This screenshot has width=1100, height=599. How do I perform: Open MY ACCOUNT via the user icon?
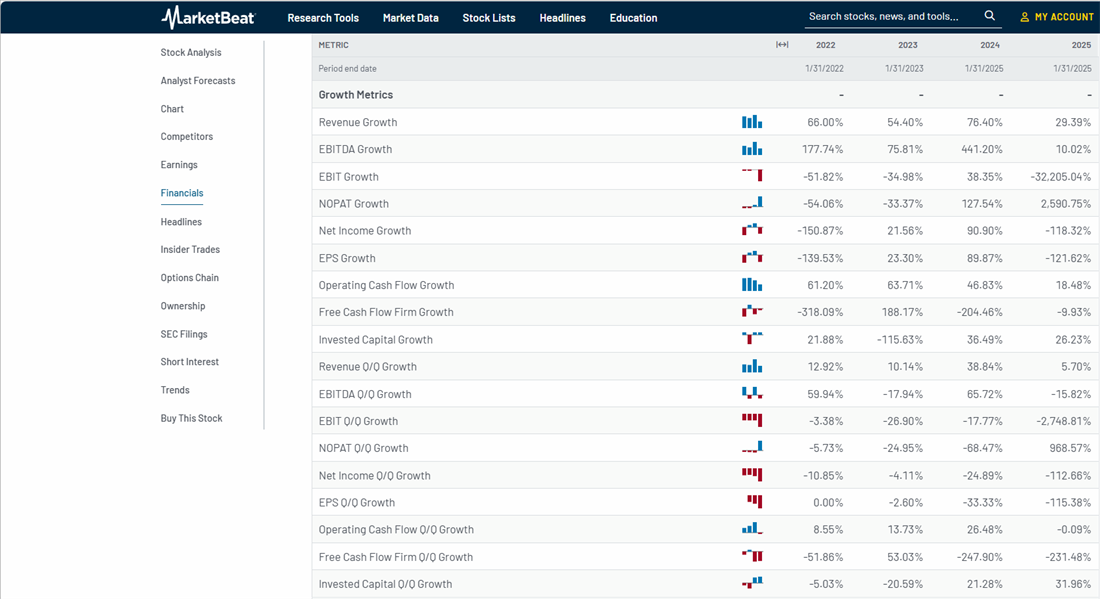tap(1056, 16)
